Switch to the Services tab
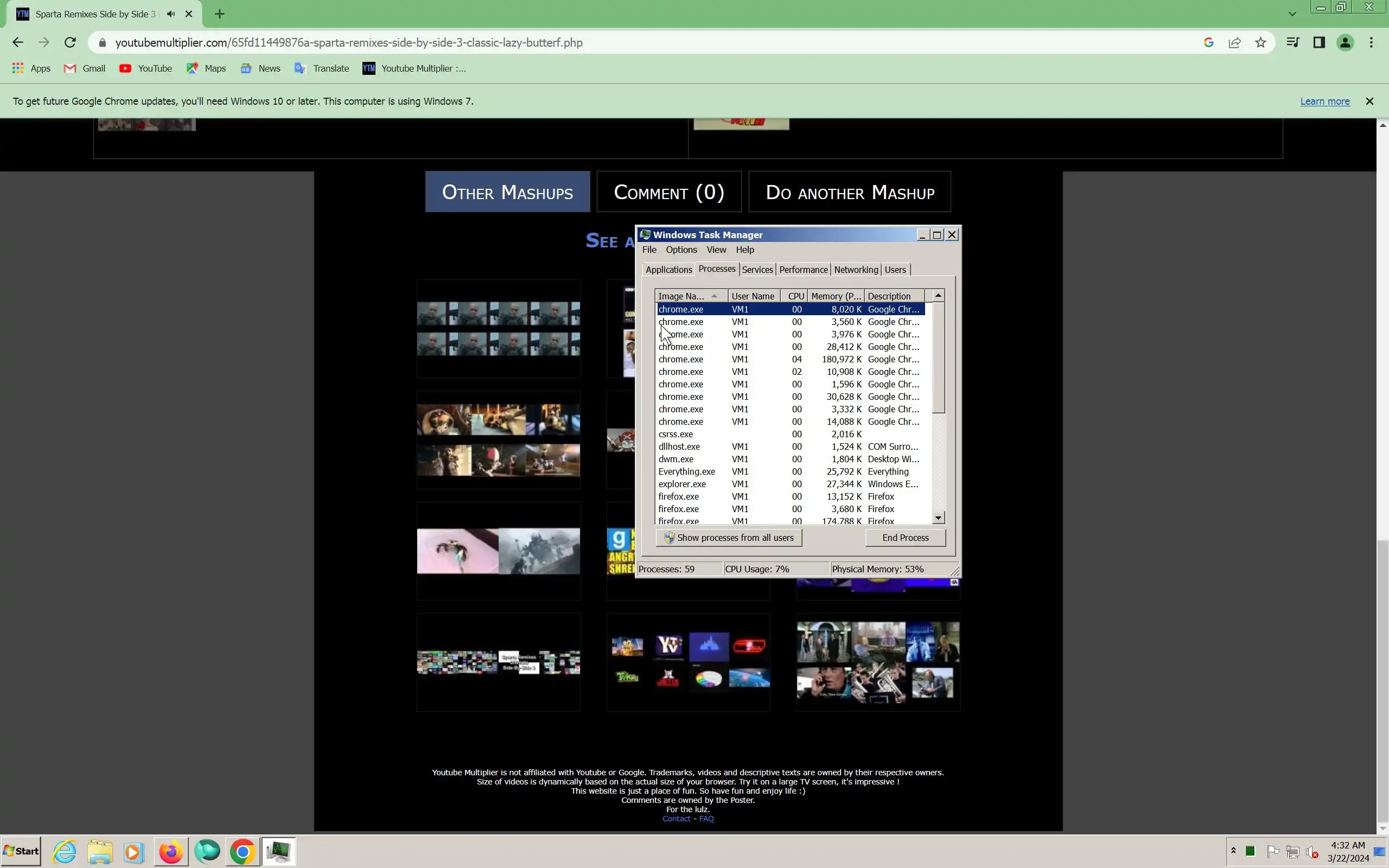1389x868 pixels. (x=757, y=270)
